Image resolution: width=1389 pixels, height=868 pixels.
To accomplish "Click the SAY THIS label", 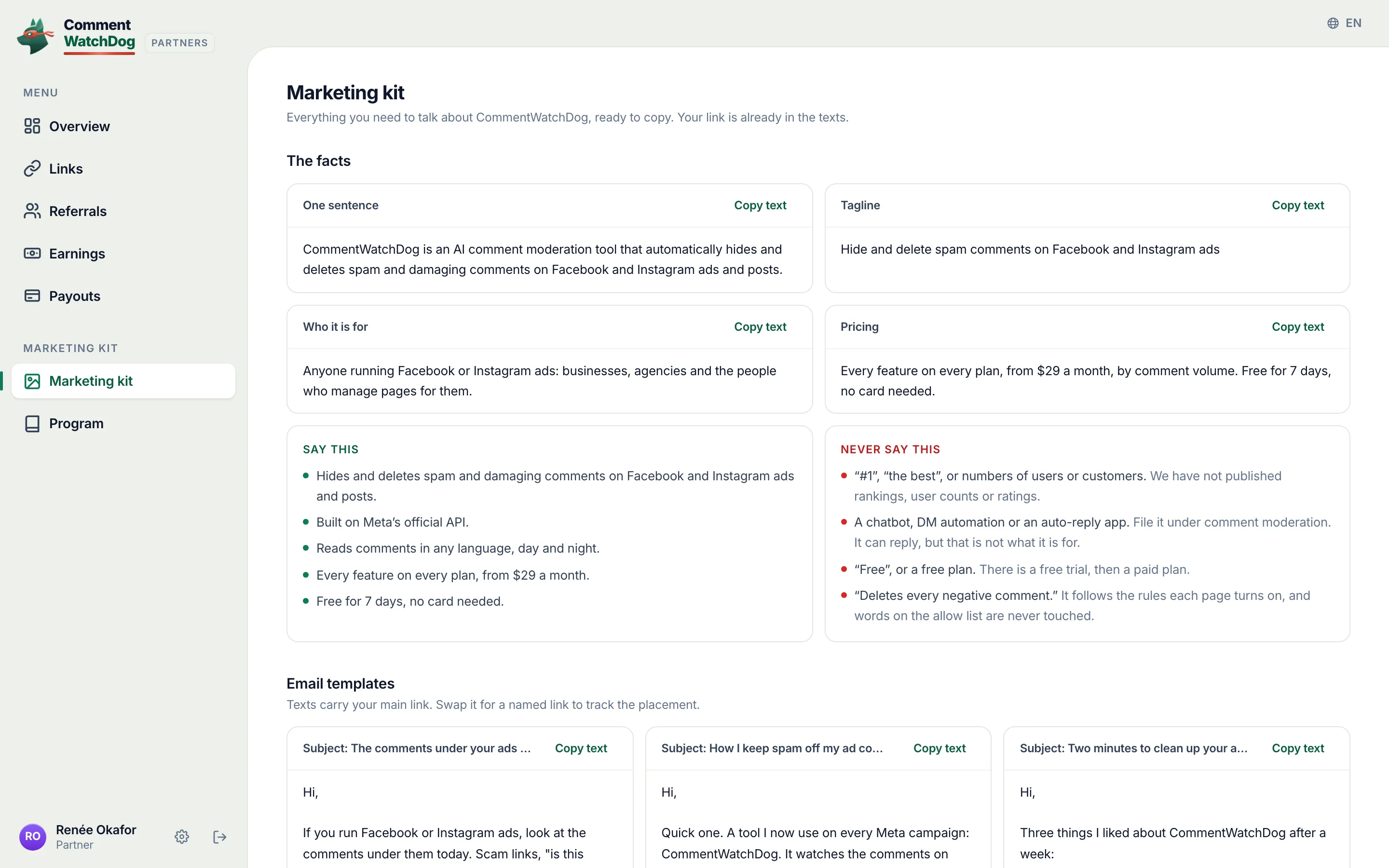I will (330, 449).
